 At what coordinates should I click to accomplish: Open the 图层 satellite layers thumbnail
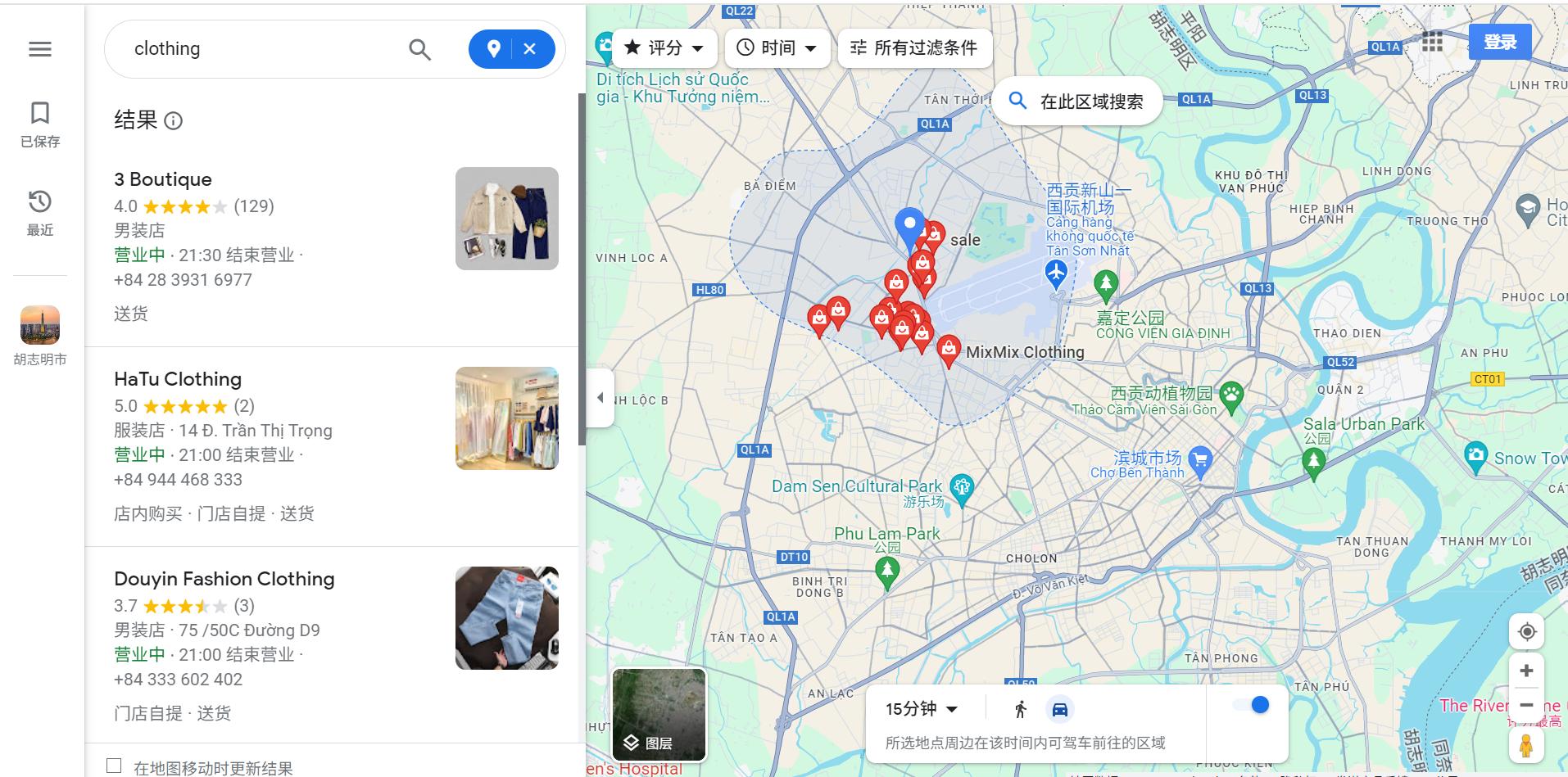(x=659, y=713)
